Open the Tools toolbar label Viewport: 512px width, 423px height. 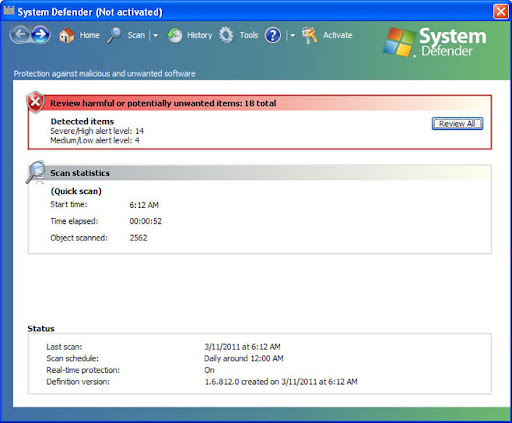pyautogui.click(x=249, y=35)
